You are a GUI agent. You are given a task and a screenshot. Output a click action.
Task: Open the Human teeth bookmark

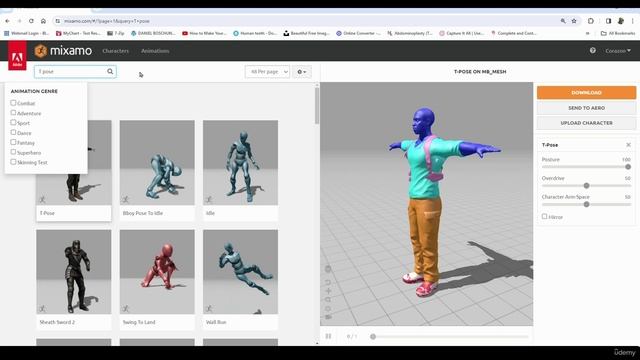click(255, 33)
